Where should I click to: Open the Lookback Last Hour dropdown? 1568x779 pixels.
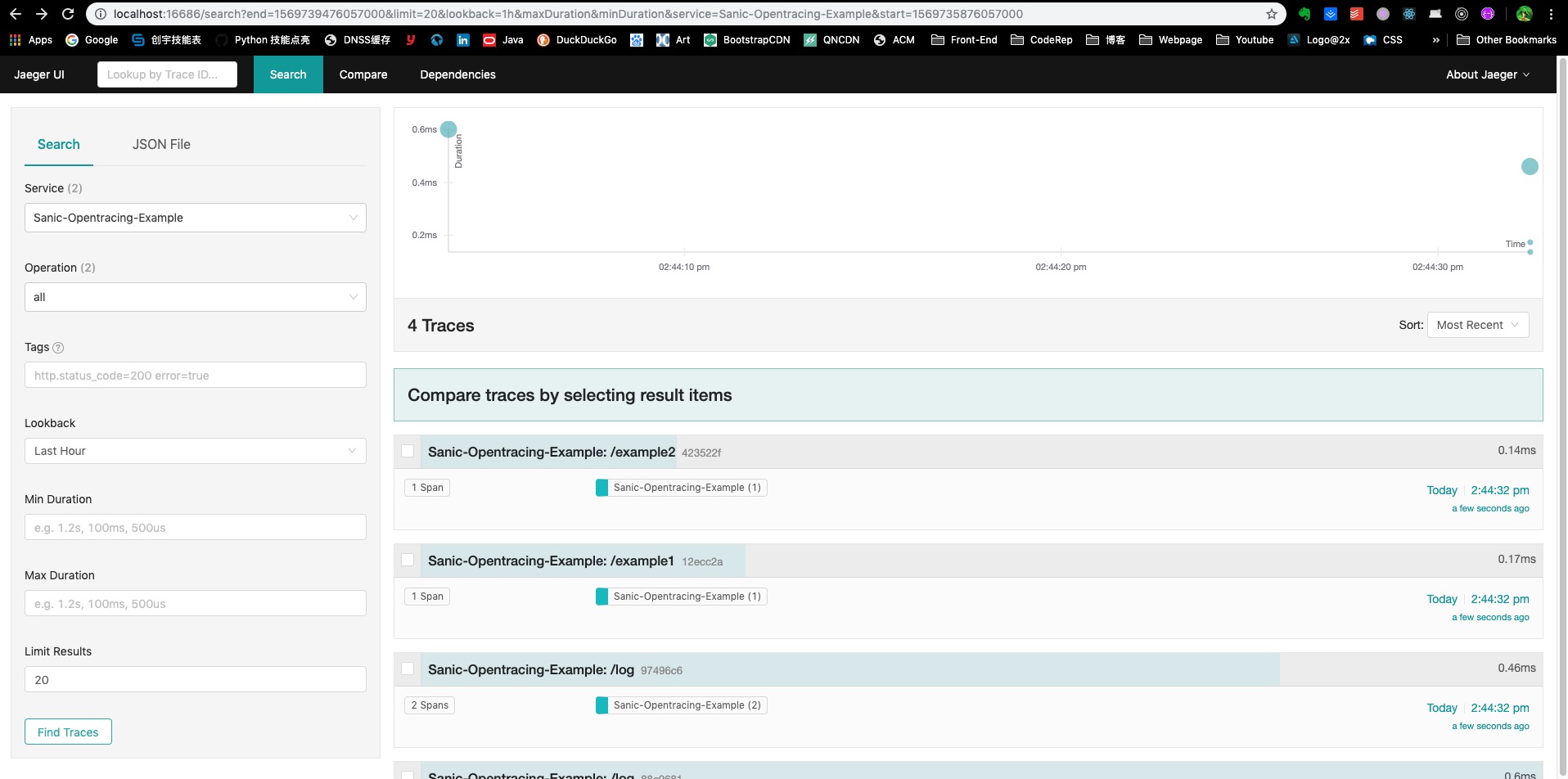click(196, 451)
